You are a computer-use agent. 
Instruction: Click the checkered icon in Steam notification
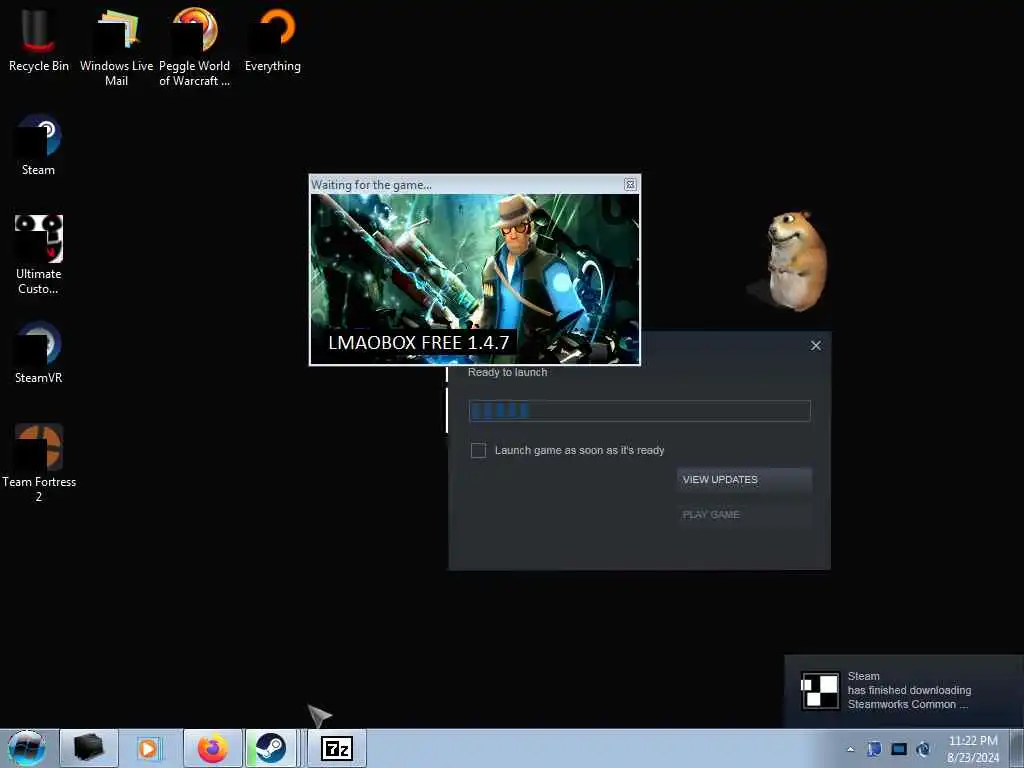pyautogui.click(x=820, y=690)
